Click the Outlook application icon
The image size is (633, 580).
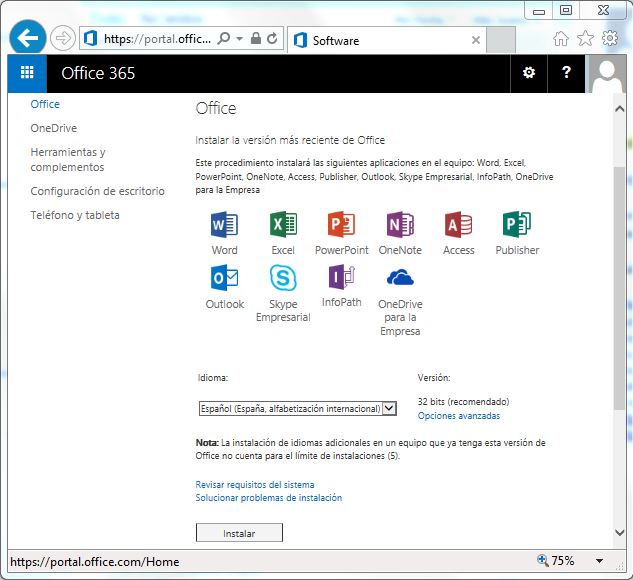tap(224, 278)
